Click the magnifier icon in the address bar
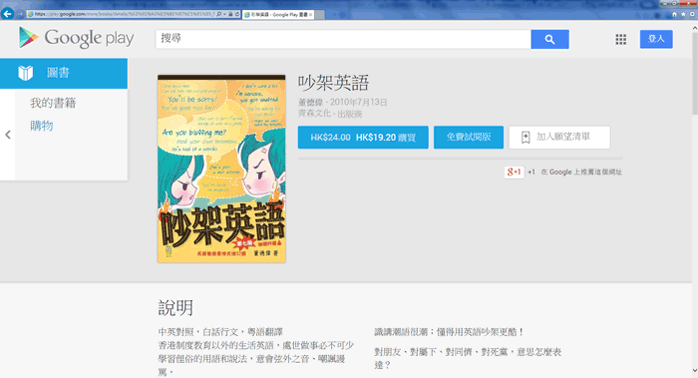 (x=219, y=14)
